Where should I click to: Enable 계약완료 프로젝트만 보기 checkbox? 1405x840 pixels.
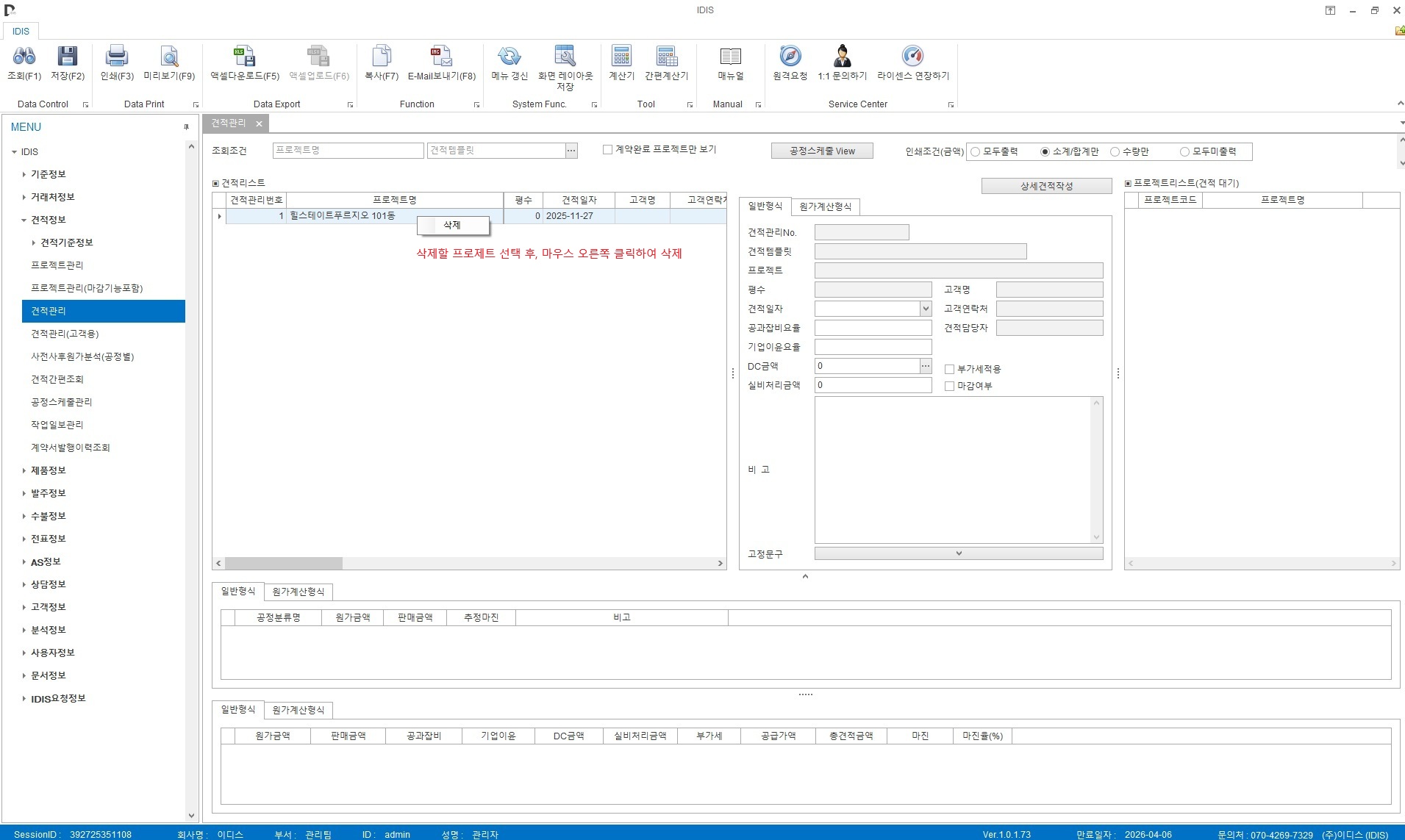[x=607, y=150]
